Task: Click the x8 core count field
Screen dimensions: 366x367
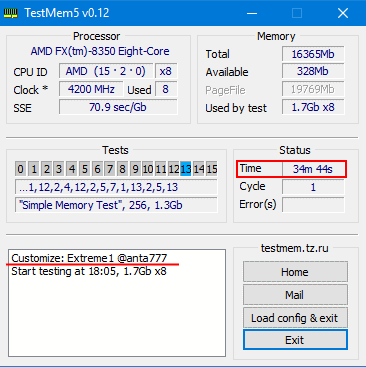Action: coord(166,71)
